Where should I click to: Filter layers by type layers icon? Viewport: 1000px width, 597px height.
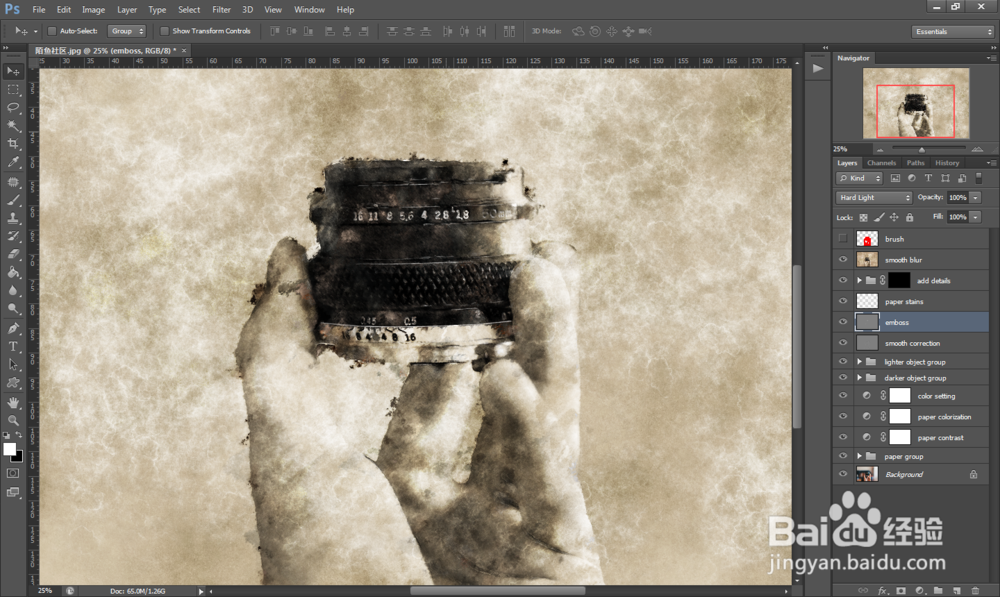click(928, 179)
